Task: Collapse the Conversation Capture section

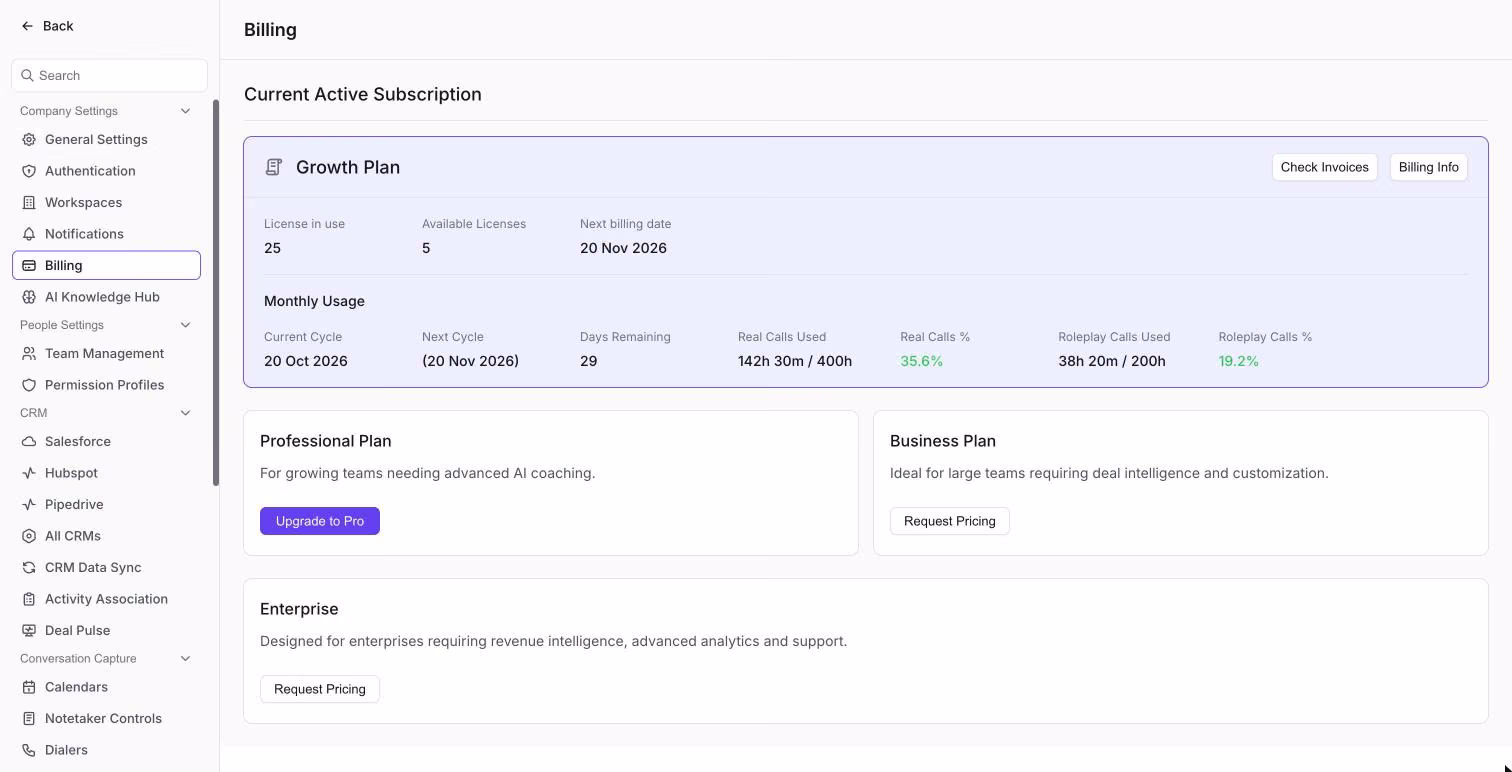Action: [185, 659]
